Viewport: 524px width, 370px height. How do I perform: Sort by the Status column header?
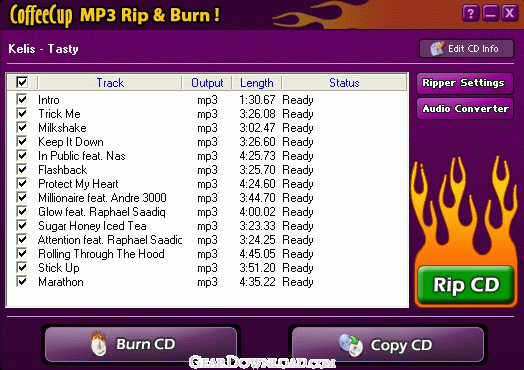pyautogui.click(x=344, y=83)
